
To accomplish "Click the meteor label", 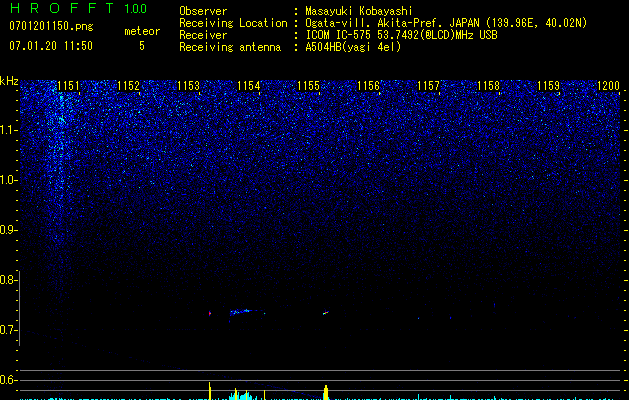I will point(142,31).
